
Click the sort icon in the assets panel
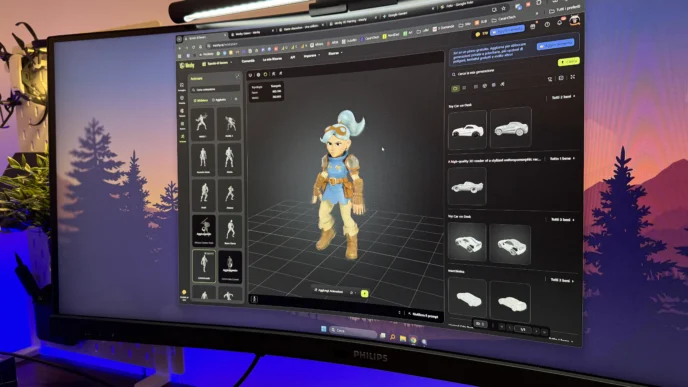[549, 79]
